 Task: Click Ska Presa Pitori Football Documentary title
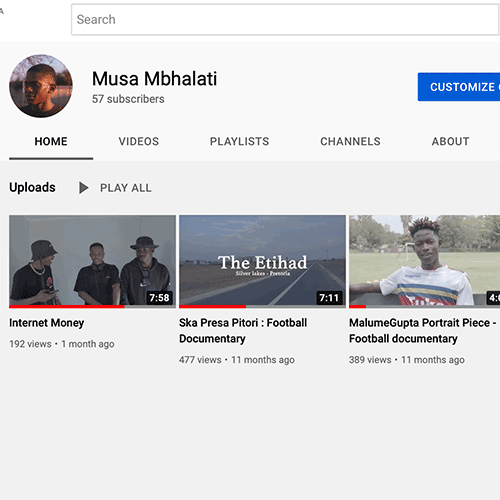pyautogui.click(x=243, y=331)
